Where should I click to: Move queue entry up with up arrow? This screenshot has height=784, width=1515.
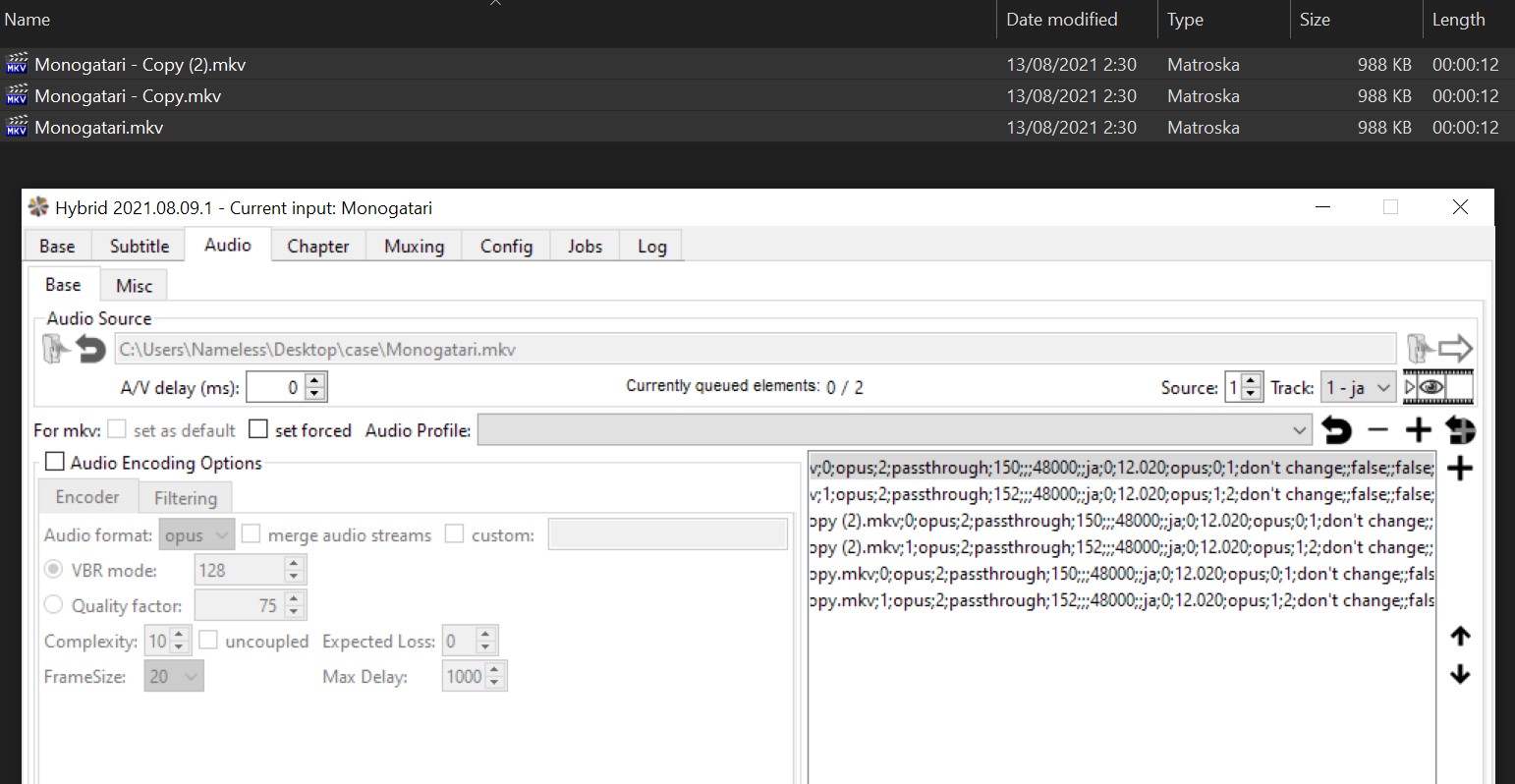coord(1460,637)
